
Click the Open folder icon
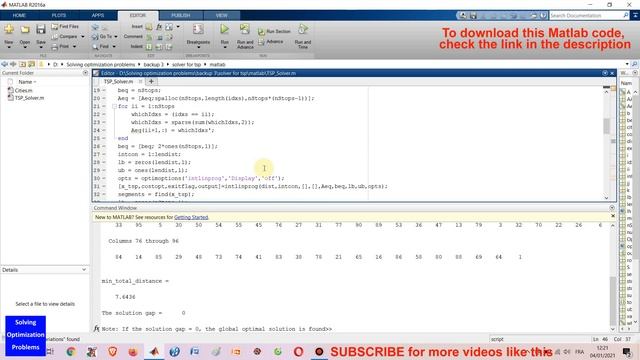pyautogui.click(x=25, y=29)
